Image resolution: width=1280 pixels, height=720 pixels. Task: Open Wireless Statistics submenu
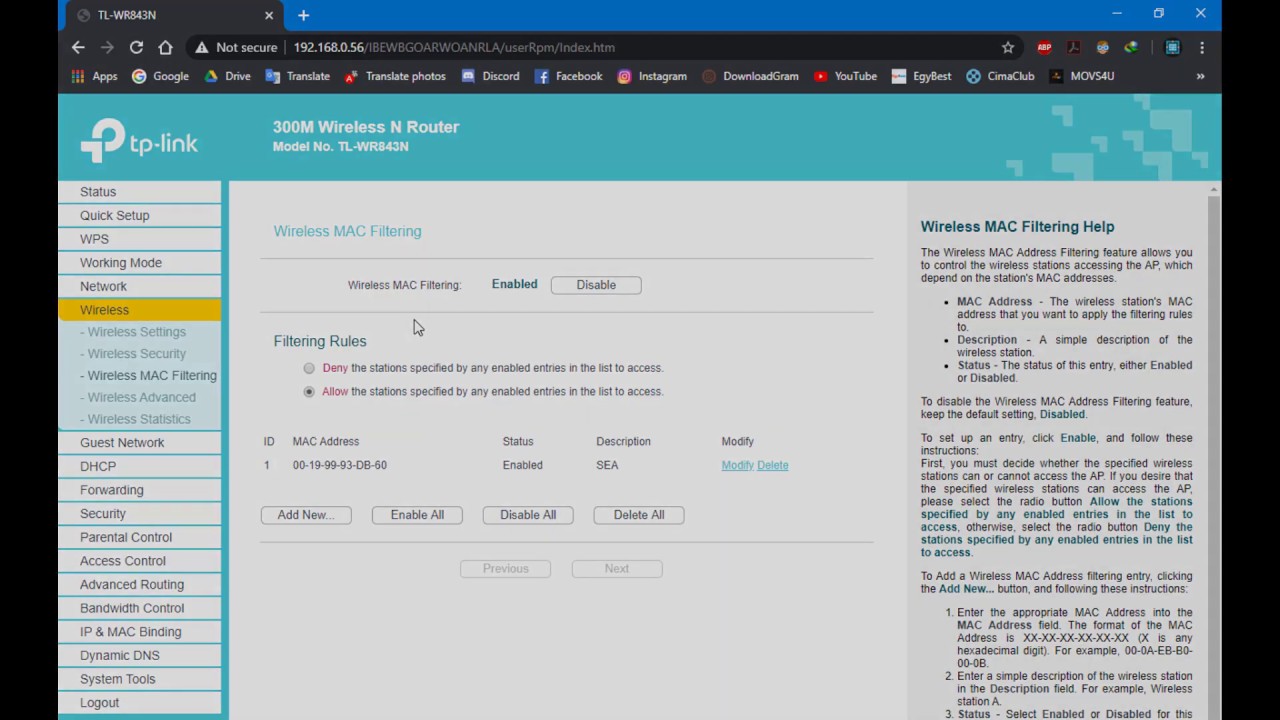pyautogui.click(x=135, y=420)
